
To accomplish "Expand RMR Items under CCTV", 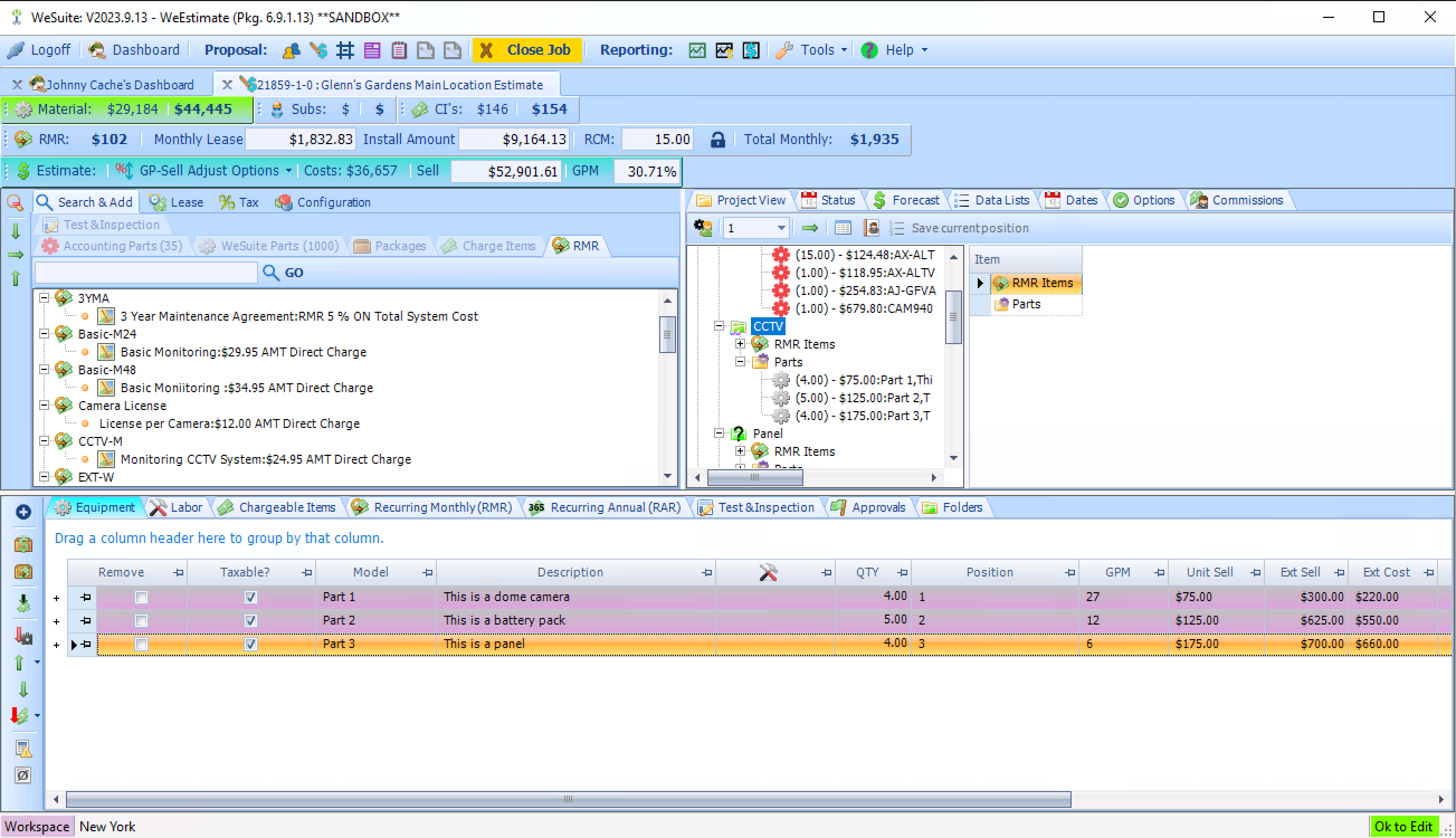I will [x=740, y=344].
